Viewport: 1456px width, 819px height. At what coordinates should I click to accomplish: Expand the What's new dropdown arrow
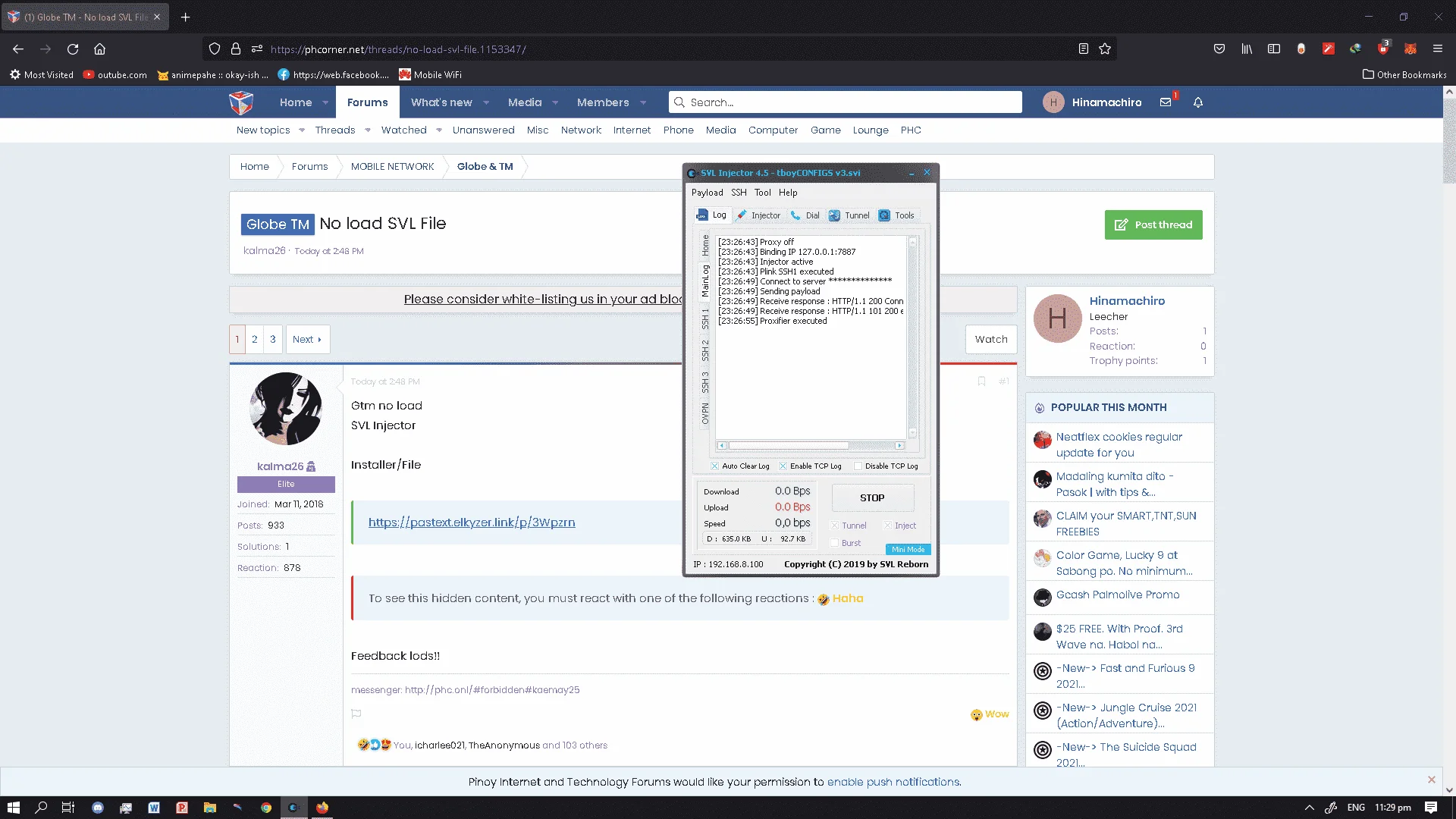pyautogui.click(x=486, y=103)
